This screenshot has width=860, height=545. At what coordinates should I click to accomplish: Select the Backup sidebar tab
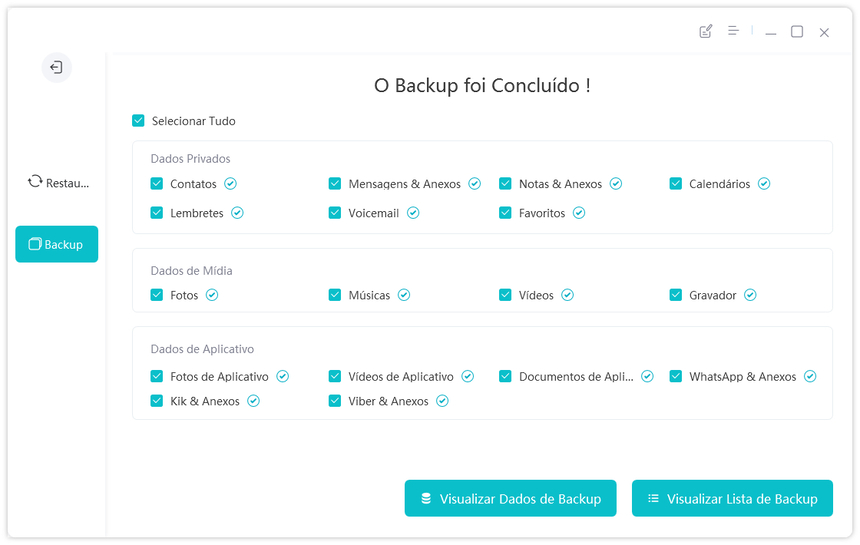(x=56, y=244)
